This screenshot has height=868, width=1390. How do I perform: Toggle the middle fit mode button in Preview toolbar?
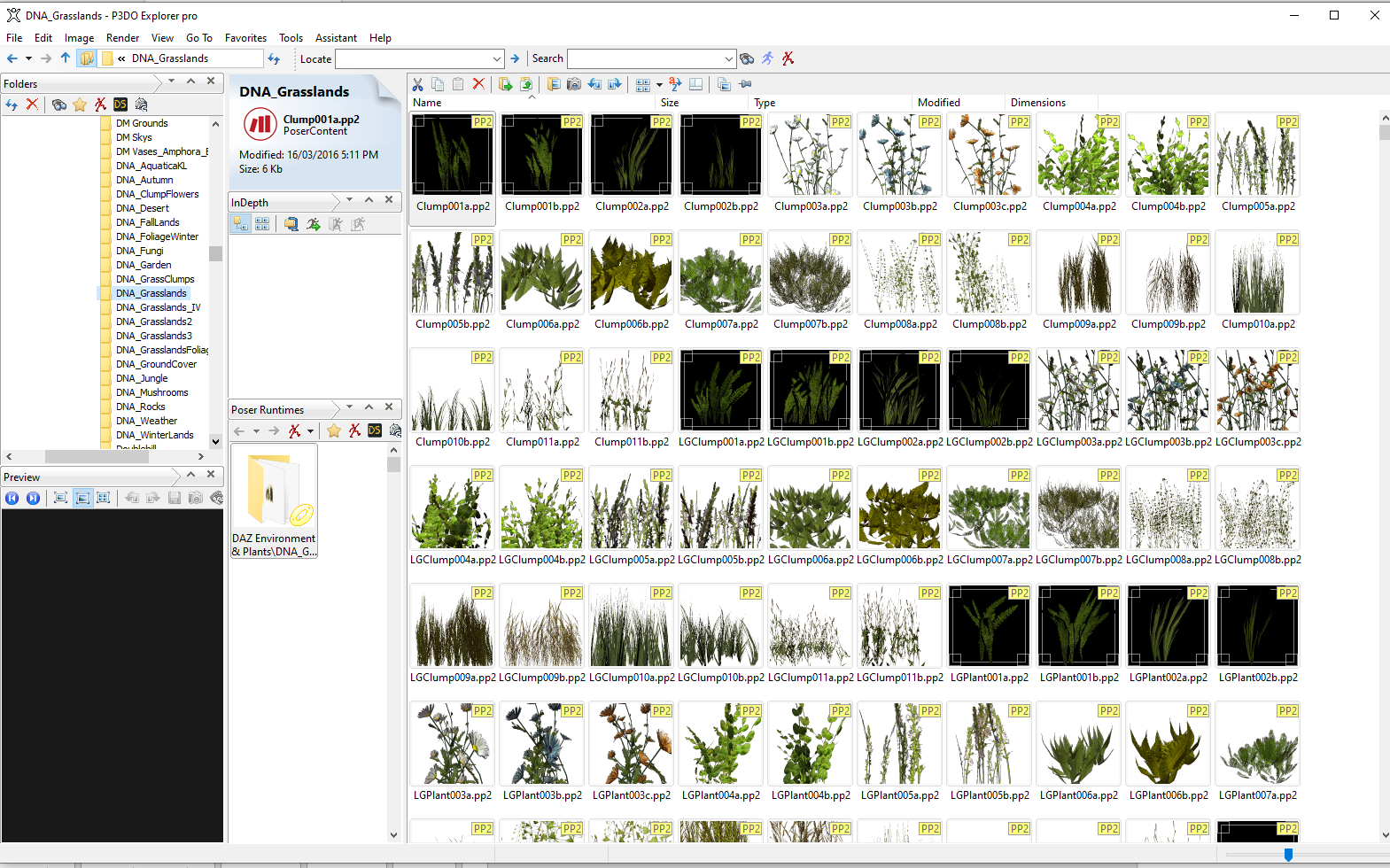click(82, 498)
